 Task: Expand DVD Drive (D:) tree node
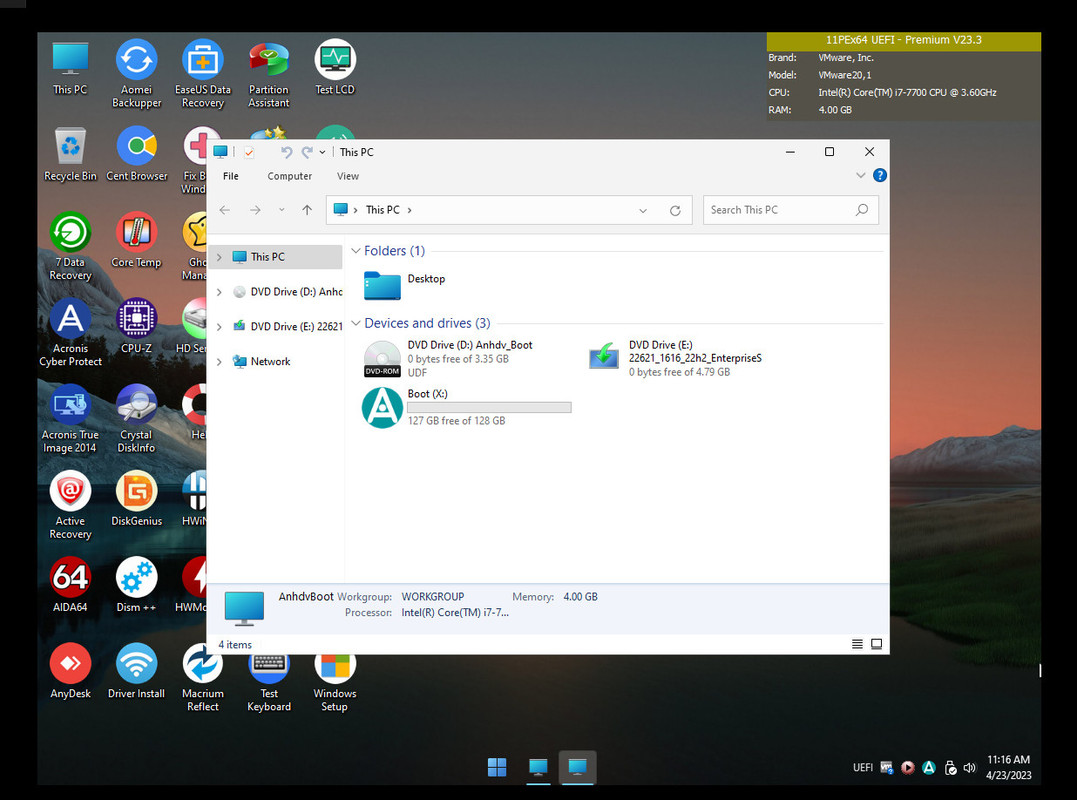tap(219, 292)
